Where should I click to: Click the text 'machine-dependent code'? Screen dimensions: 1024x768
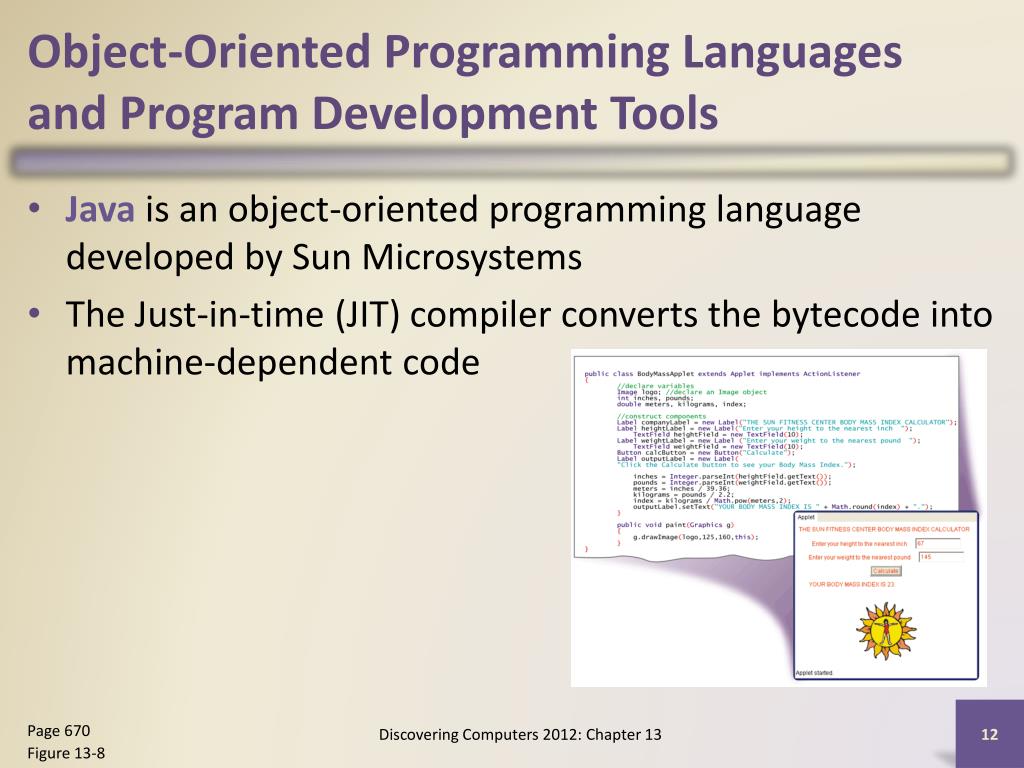[x=273, y=362]
